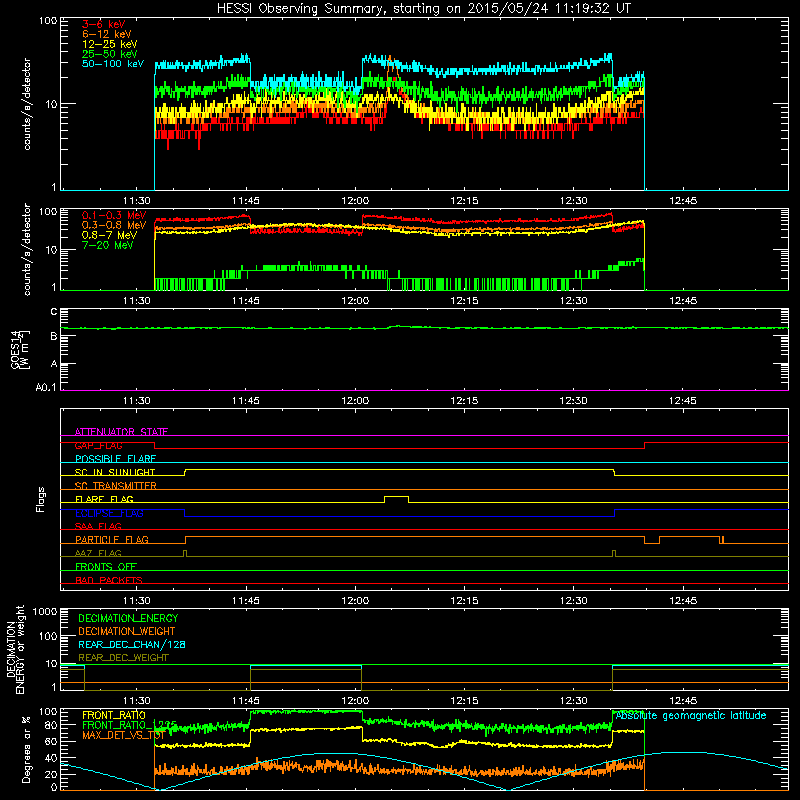Pick the 7-20 MeV legend label
Screen dimensions: 800x800
[107, 245]
